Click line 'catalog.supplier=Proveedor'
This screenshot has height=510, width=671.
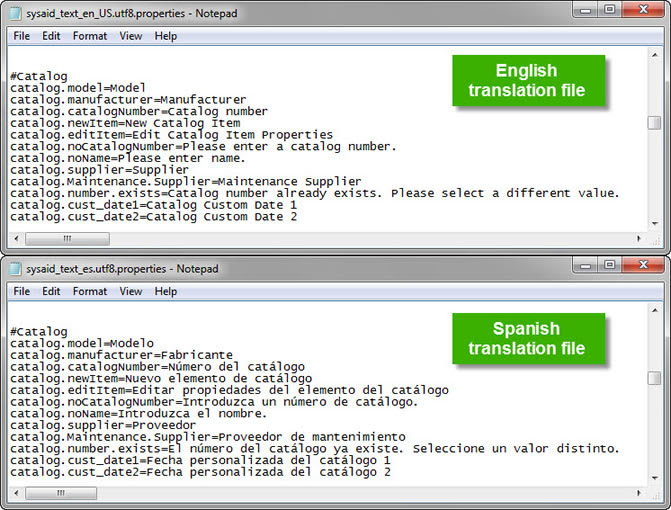pos(103,425)
